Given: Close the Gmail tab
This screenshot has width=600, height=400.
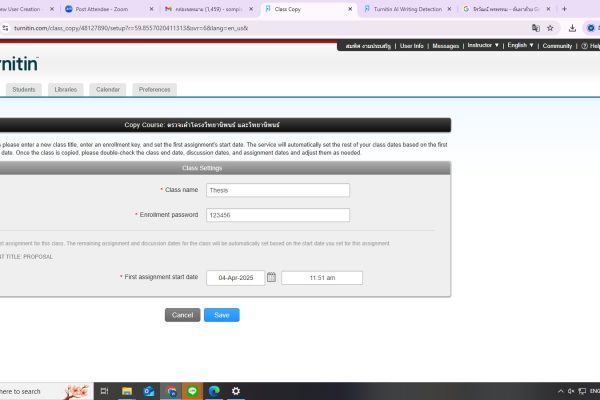Looking at the screenshot, I should 251,9.
